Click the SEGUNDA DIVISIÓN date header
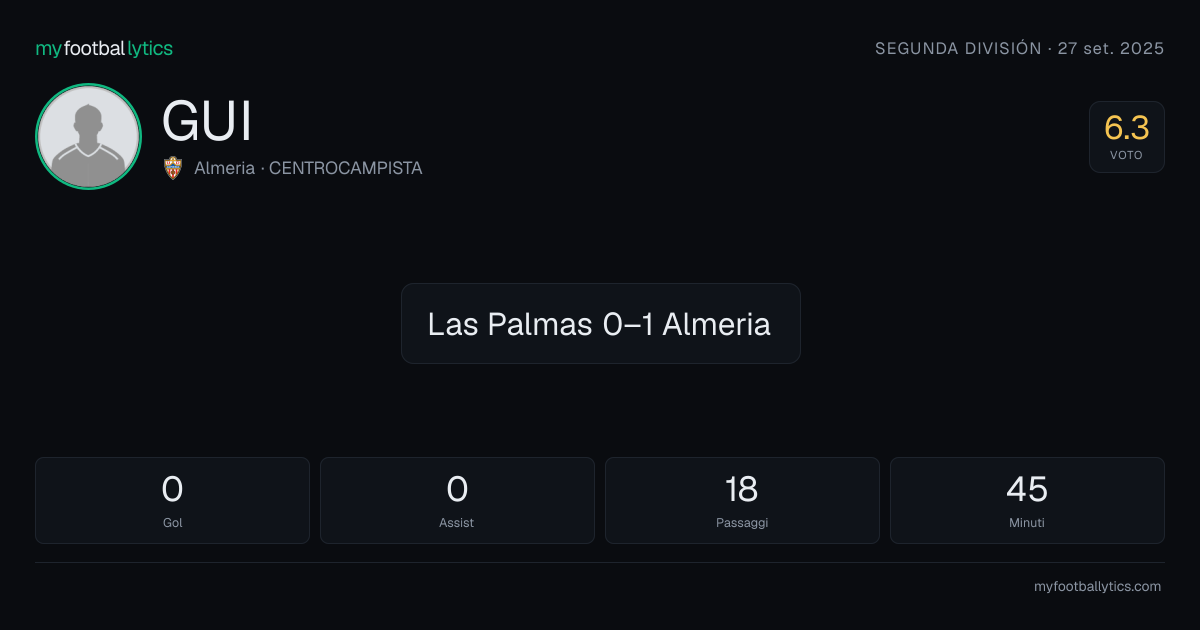This screenshot has height=630, width=1200. (1019, 48)
